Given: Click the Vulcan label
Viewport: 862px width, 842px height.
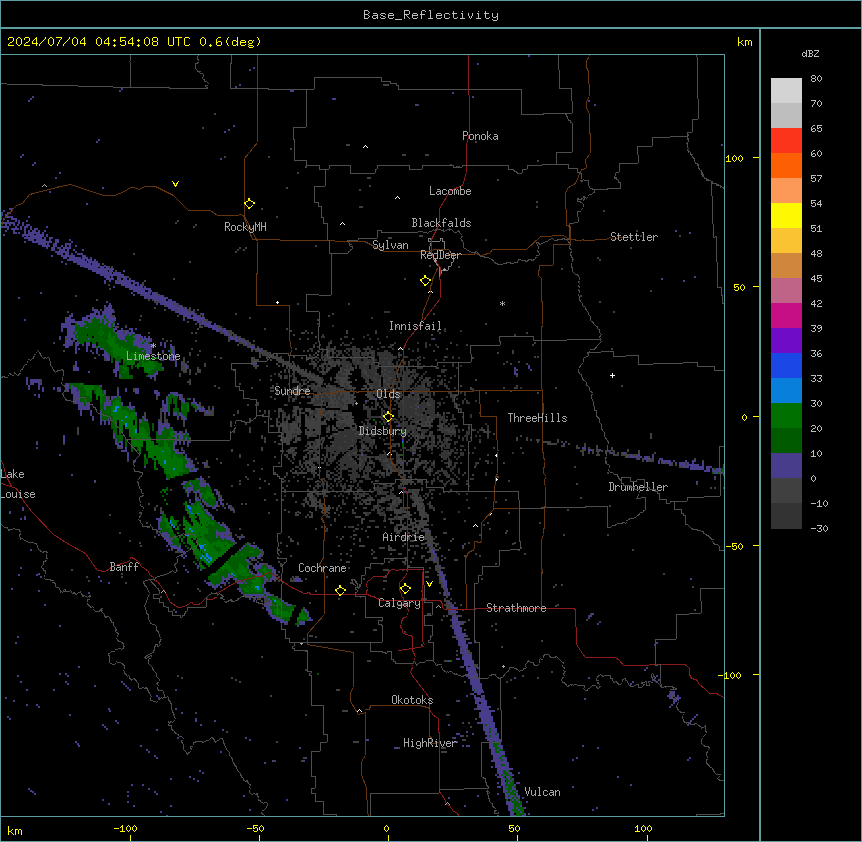Looking at the screenshot, I should tap(543, 792).
